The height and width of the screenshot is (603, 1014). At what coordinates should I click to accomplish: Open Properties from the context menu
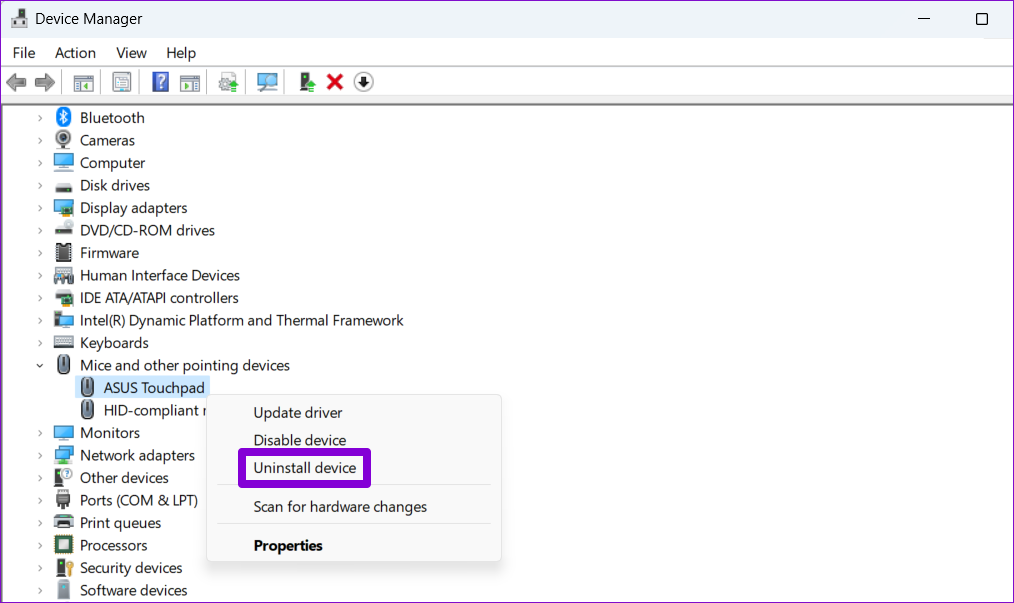pos(288,546)
